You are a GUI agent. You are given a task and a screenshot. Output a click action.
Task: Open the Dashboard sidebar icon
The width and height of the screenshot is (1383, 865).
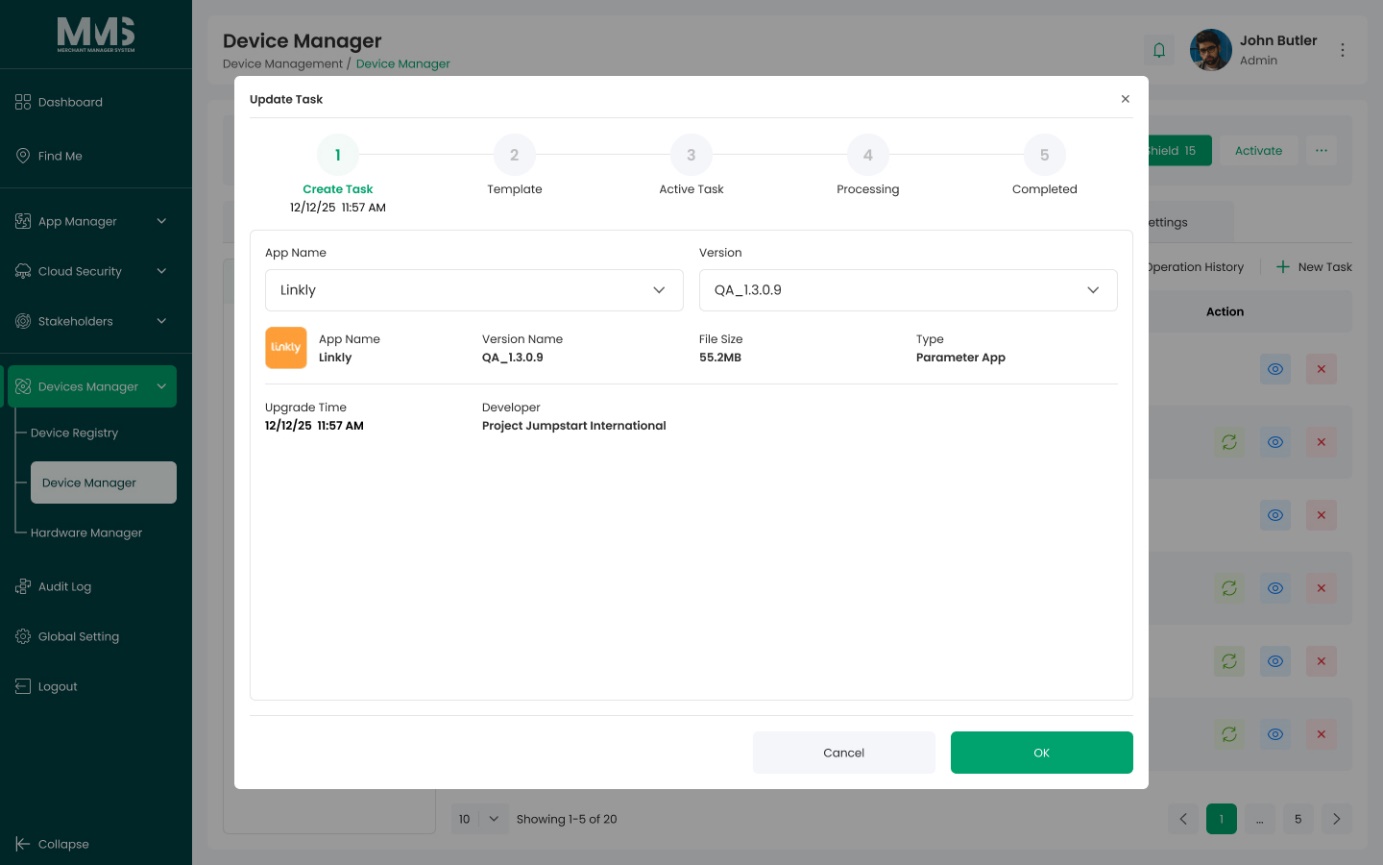pos(23,102)
